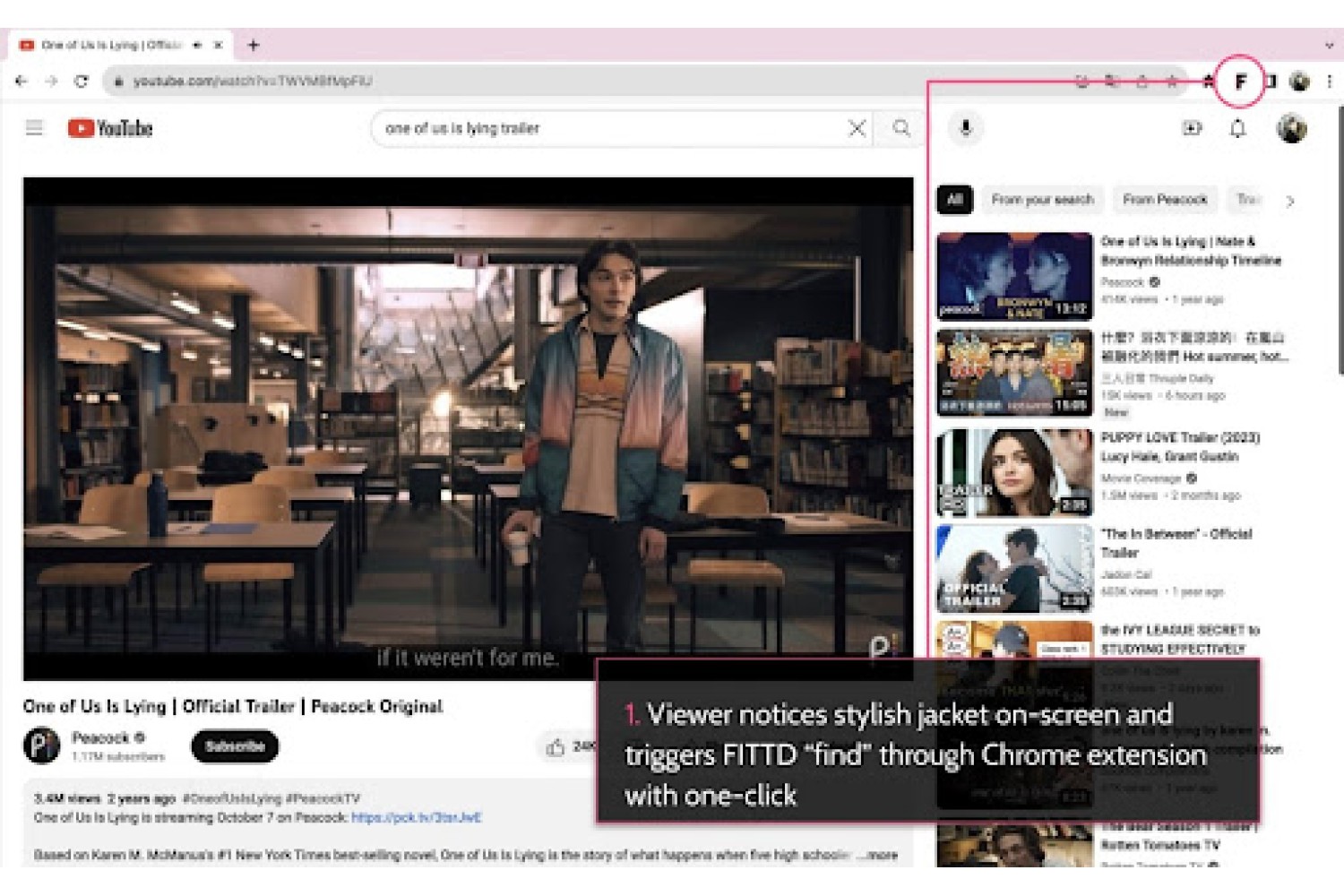1344x896 pixels.
Task: Subscribe to the Peacock channel
Action: click(235, 745)
